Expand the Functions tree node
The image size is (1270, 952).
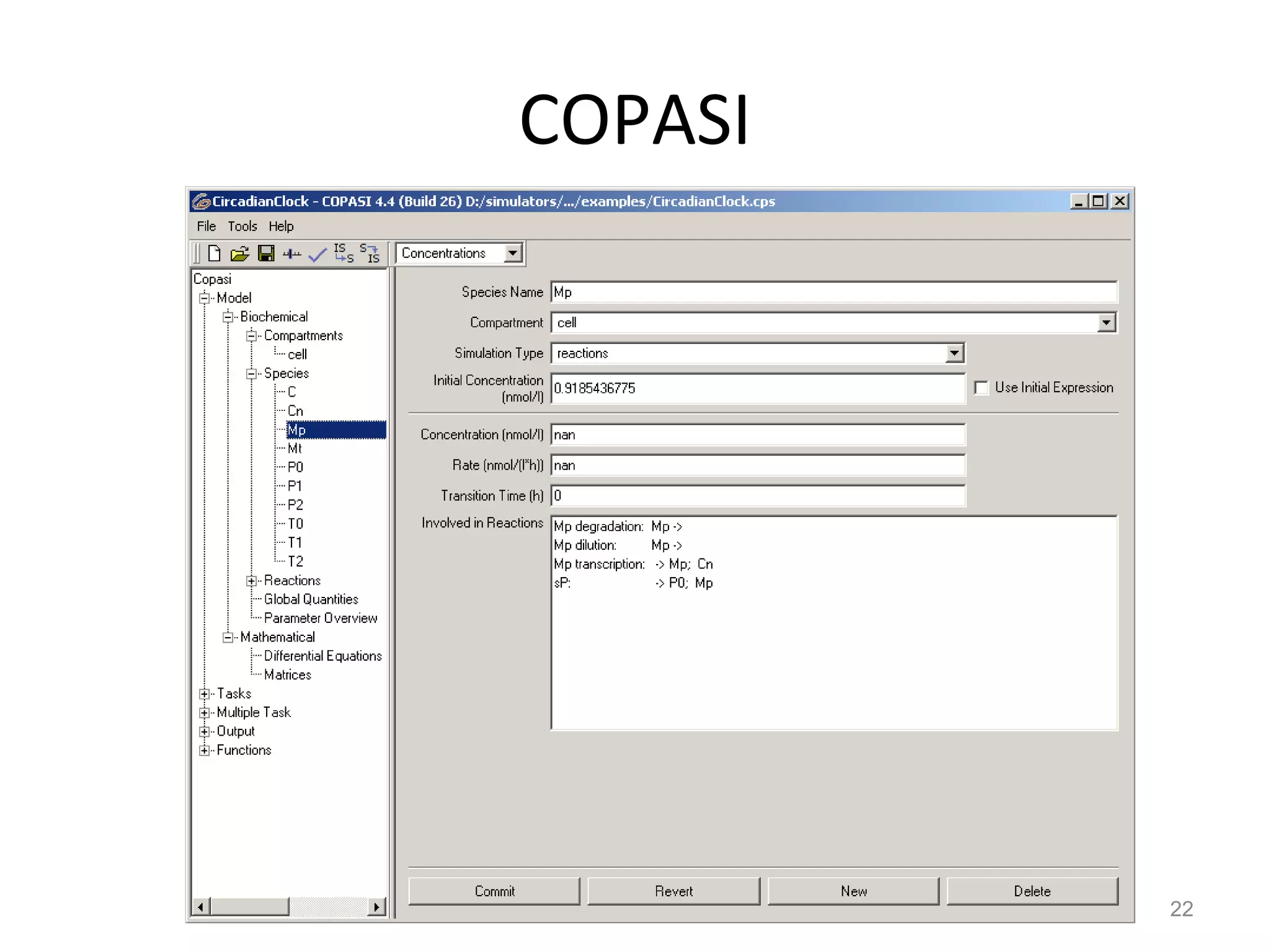click(204, 751)
